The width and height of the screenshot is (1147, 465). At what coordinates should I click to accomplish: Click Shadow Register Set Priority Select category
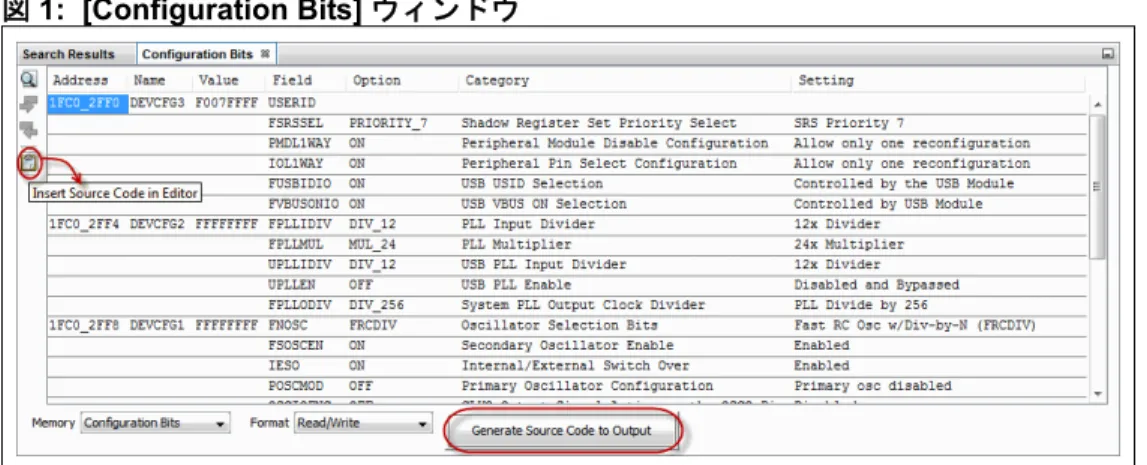pyautogui.click(x=599, y=123)
